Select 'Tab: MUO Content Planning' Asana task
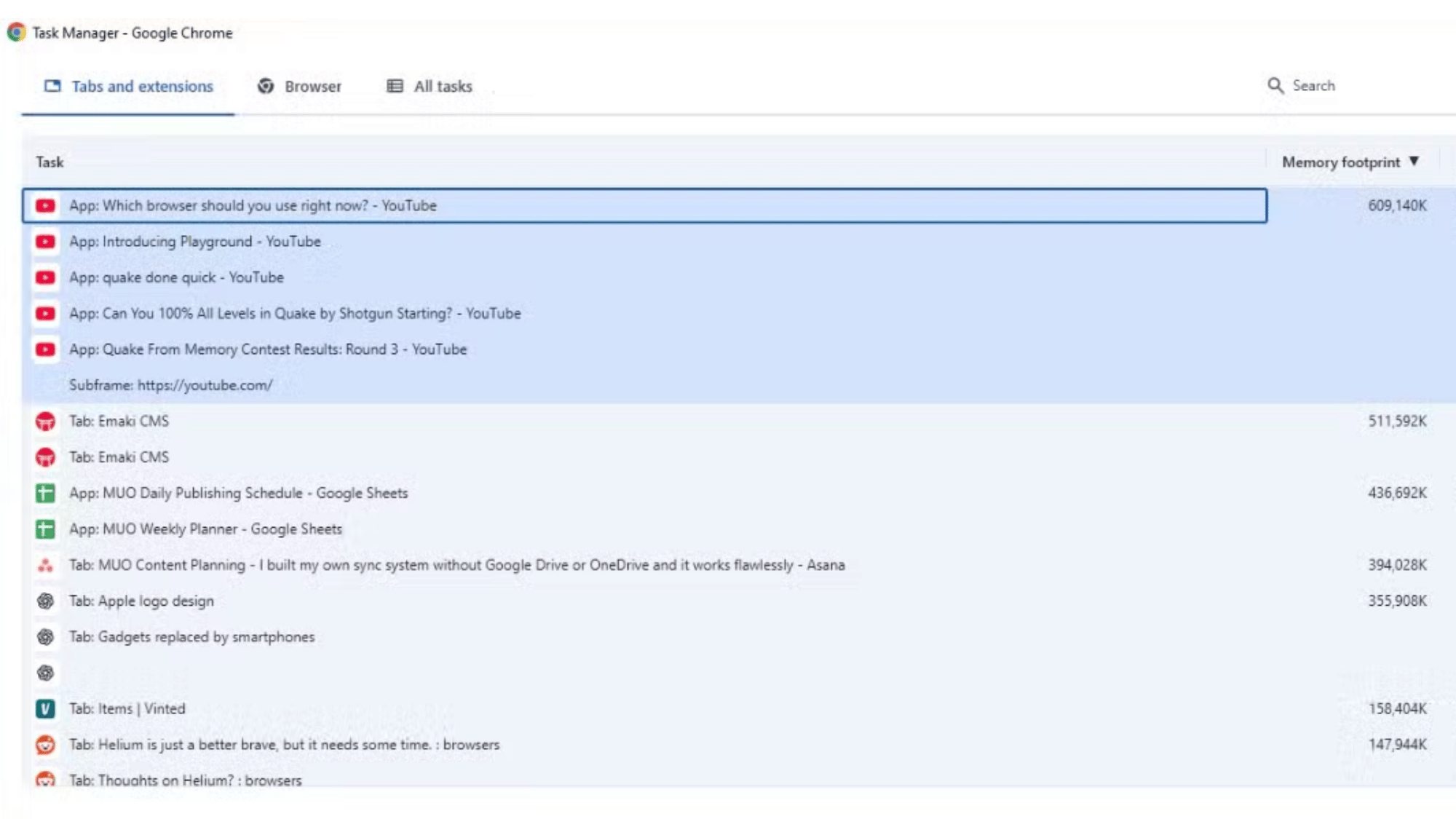Viewport: 1456px width, 819px height. click(456, 565)
